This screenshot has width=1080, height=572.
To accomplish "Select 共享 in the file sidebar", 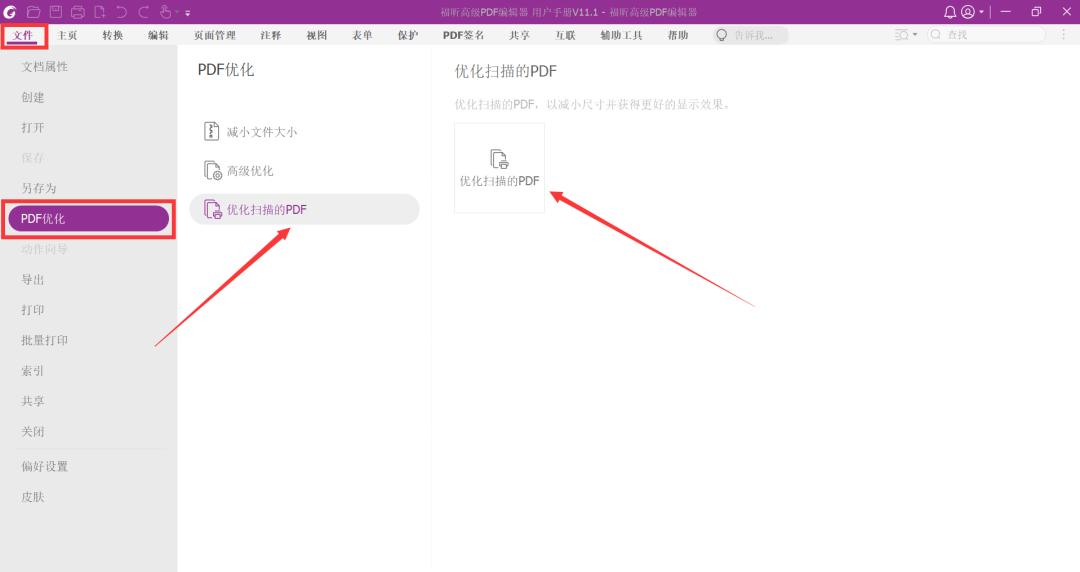I will [33, 400].
